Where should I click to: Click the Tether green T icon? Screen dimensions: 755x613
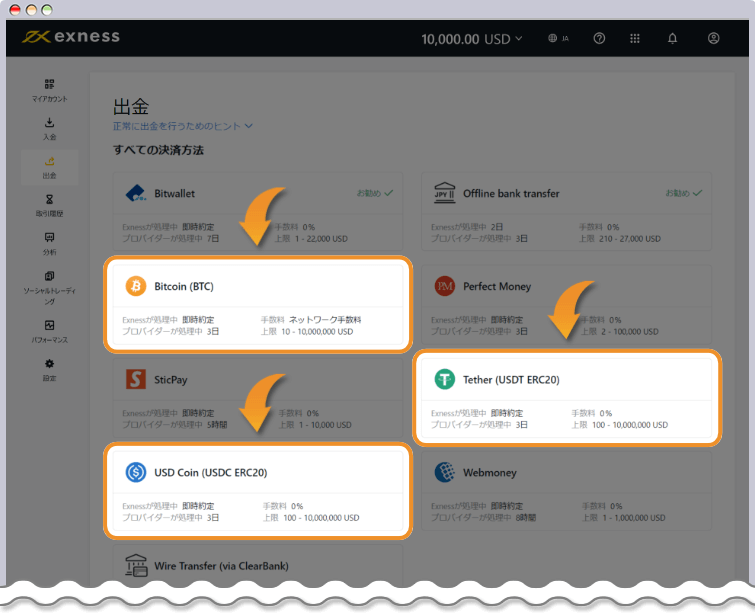click(x=444, y=380)
